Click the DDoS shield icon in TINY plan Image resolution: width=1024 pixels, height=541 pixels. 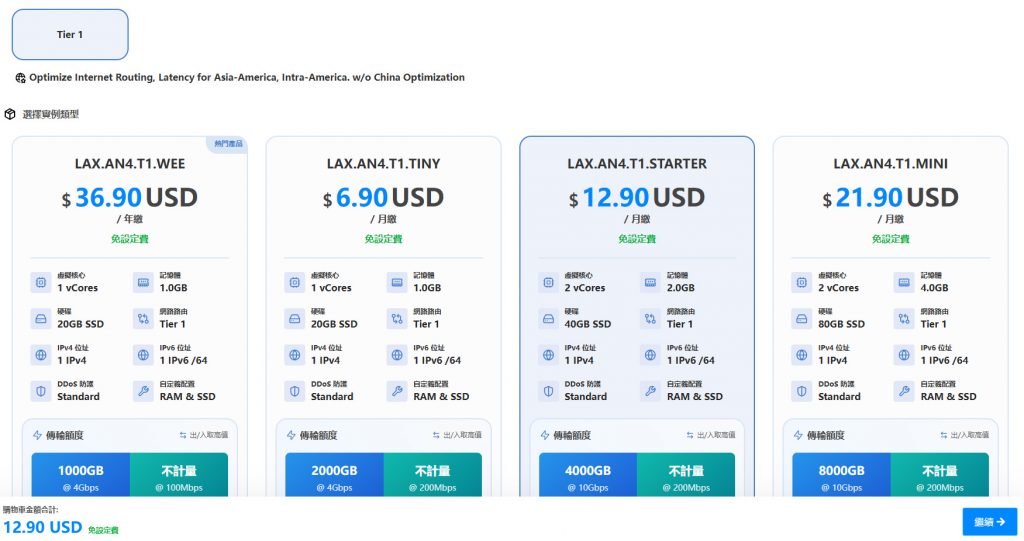click(294, 391)
